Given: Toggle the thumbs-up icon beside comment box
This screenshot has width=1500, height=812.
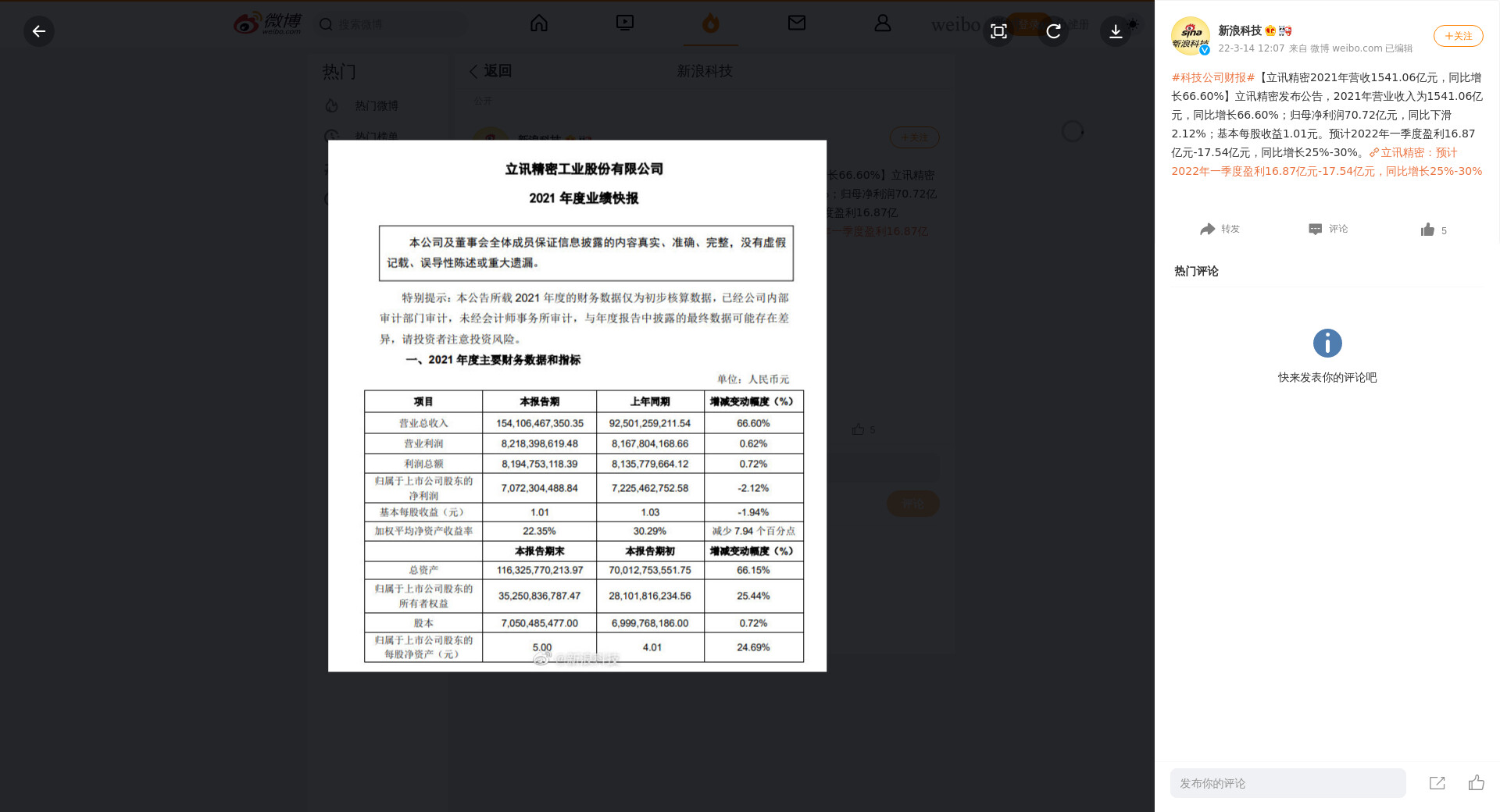Looking at the screenshot, I should tap(1476, 783).
